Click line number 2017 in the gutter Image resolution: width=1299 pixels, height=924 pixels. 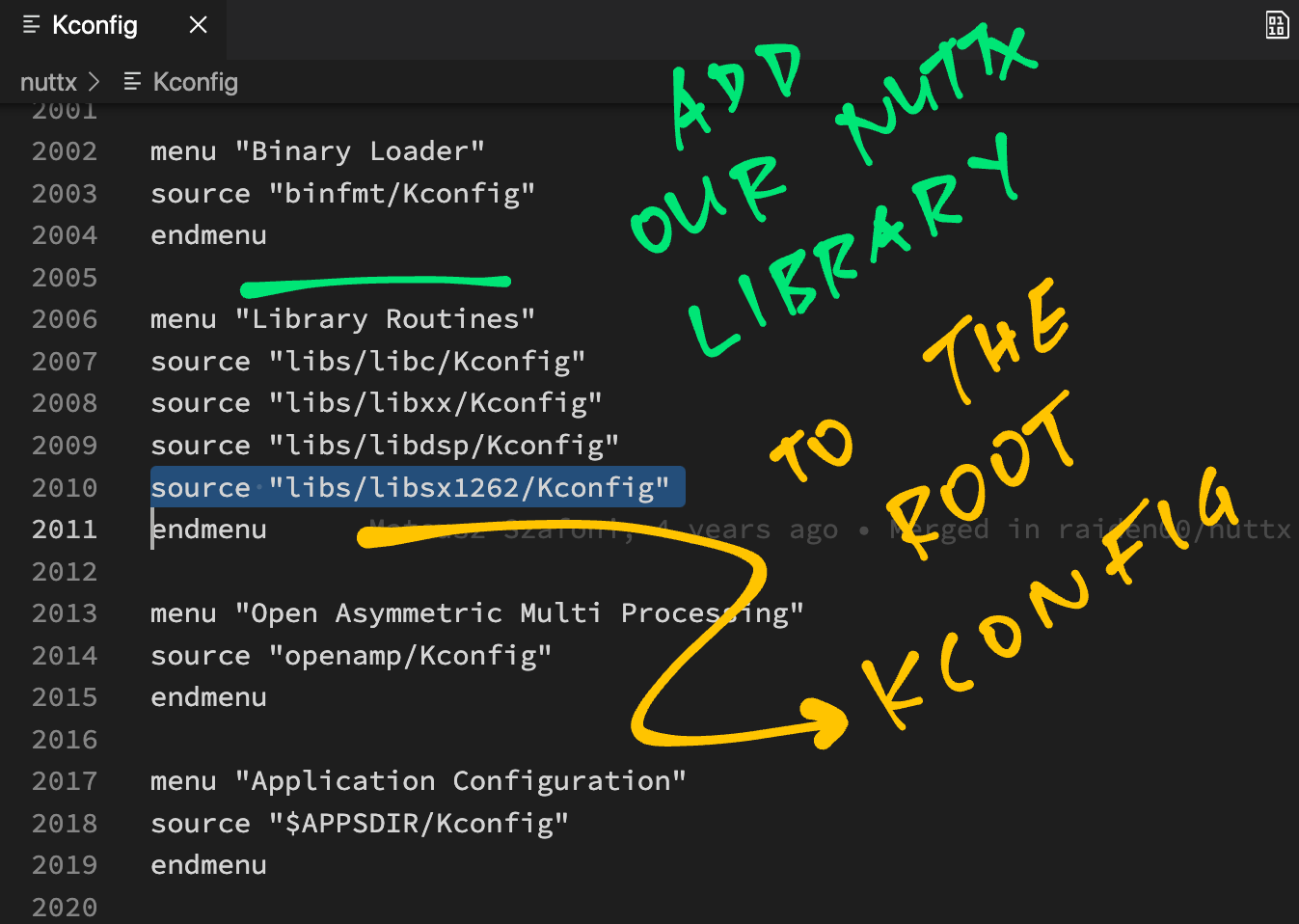(65, 781)
